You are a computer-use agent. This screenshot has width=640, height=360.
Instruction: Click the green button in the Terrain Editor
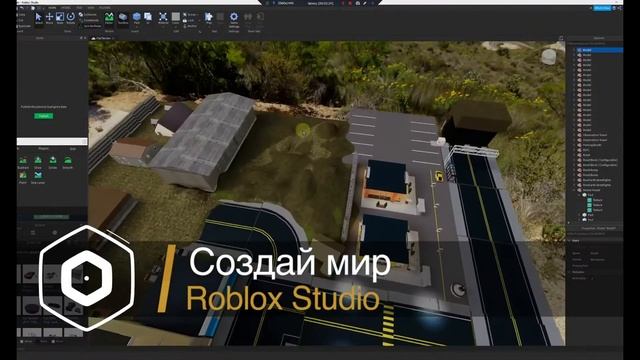(x=43, y=116)
